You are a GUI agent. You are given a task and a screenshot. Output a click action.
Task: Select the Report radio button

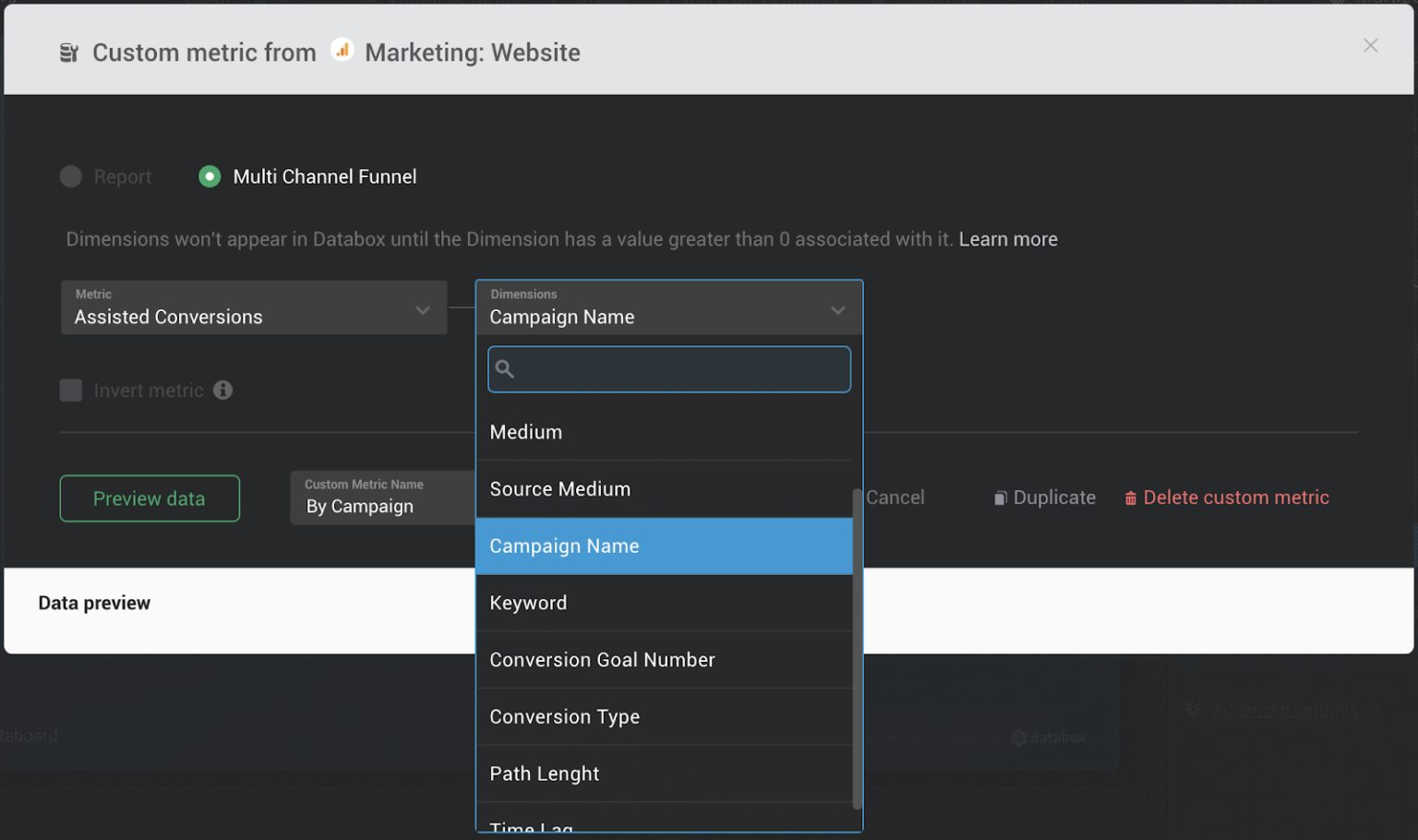(70, 175)
